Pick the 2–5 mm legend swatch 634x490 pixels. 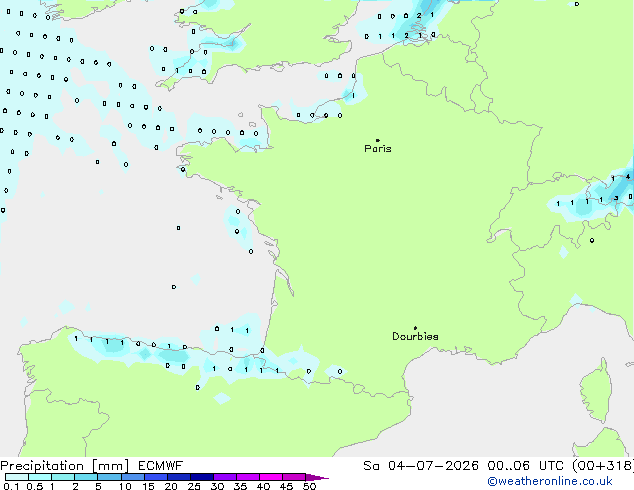86,477
